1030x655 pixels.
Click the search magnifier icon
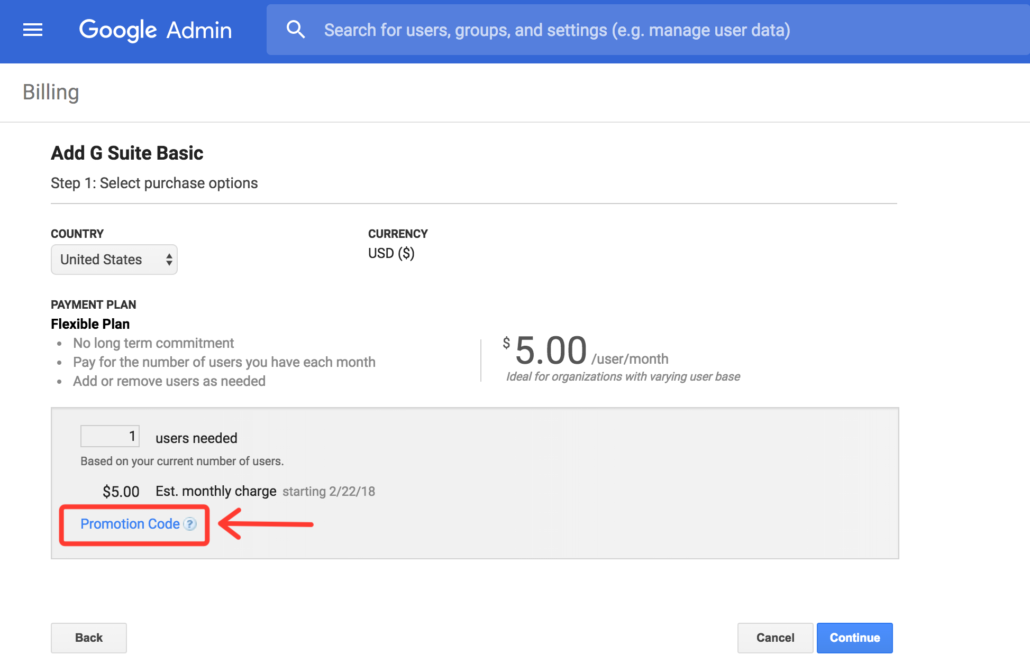pyautogui.click(x=296, y=30)
